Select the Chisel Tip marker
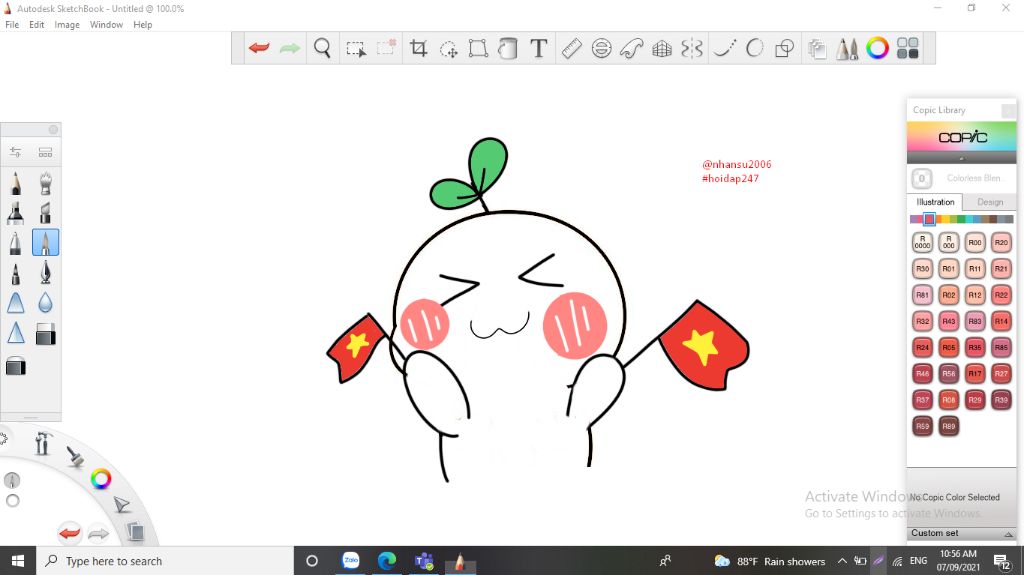Image resolution: width=1024 pixels, height=575 pixels. coord(45,212)
